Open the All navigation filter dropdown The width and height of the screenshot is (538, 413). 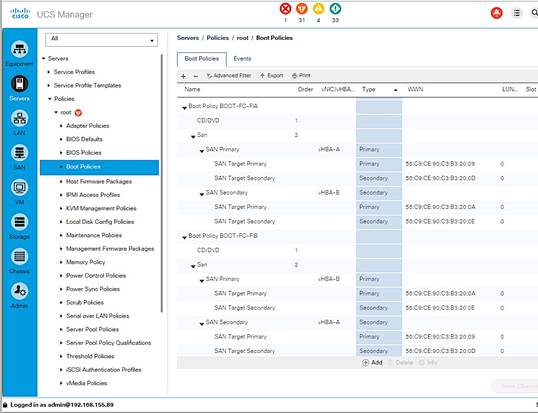coord(102,40)
